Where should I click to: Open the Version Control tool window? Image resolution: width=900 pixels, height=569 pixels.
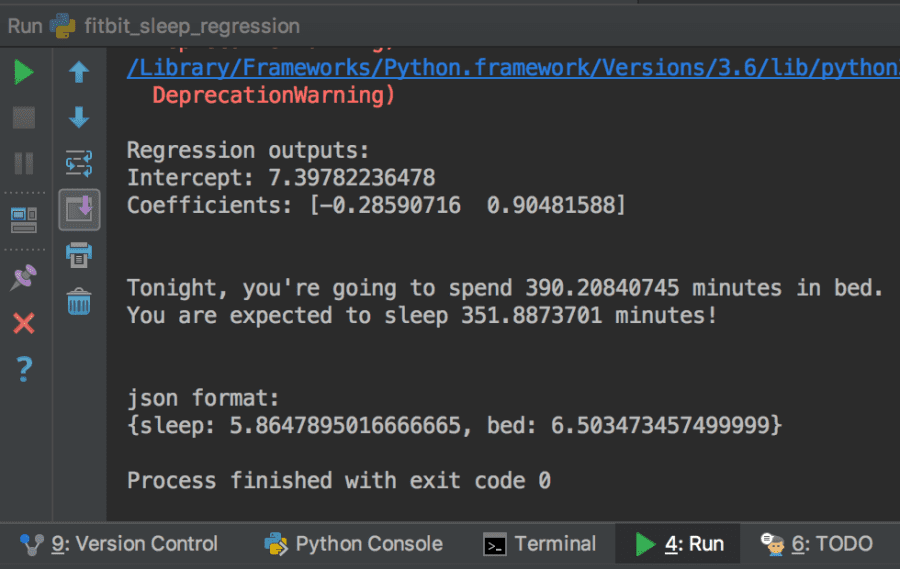[119, 544]
